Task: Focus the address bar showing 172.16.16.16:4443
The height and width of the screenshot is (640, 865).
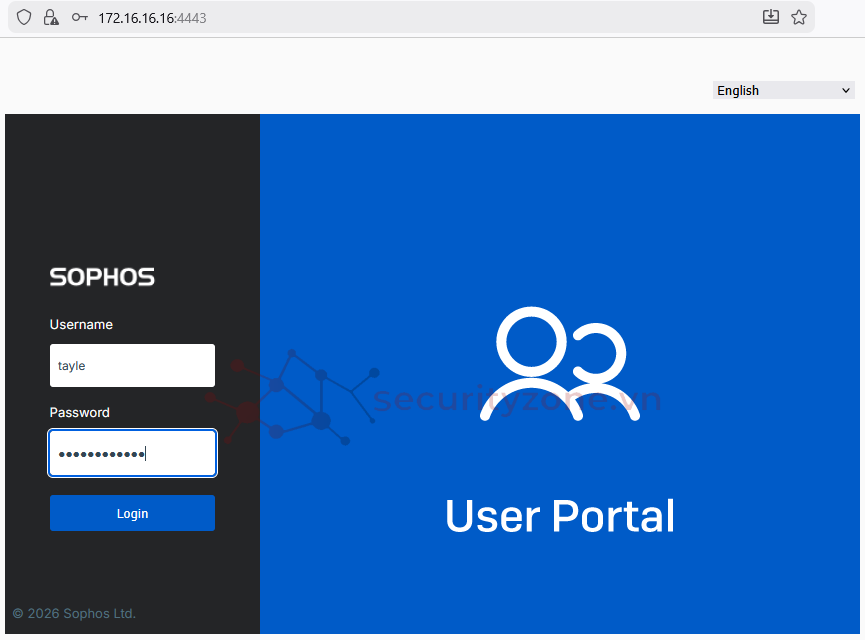Action: pos(400,17)
